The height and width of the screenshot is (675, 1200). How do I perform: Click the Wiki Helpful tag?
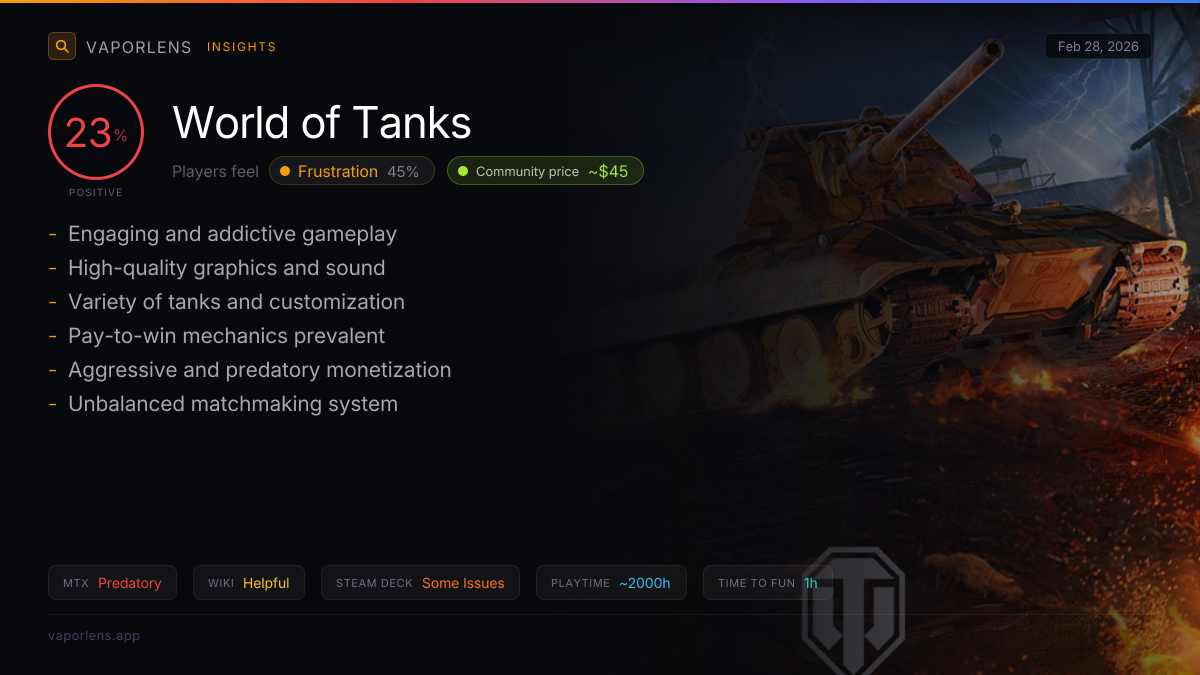(x=249, y=583)
